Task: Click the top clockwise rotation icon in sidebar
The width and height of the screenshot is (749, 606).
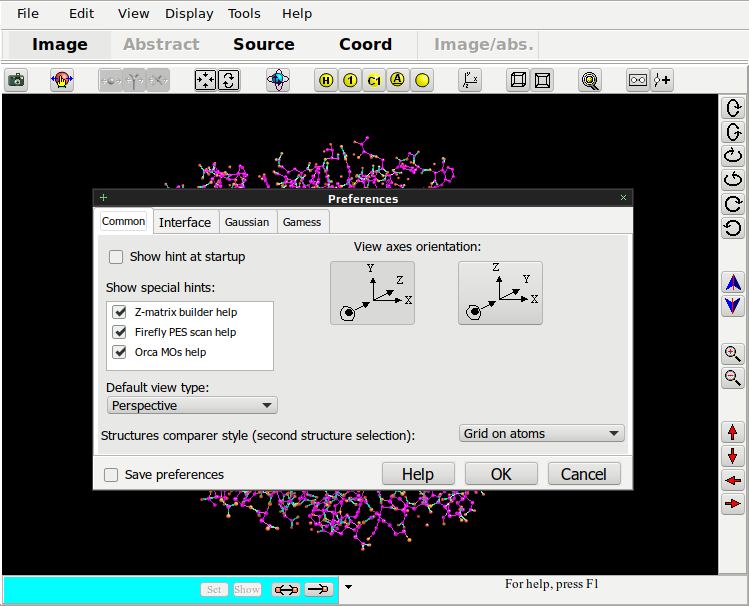Action: pos(733,107)
